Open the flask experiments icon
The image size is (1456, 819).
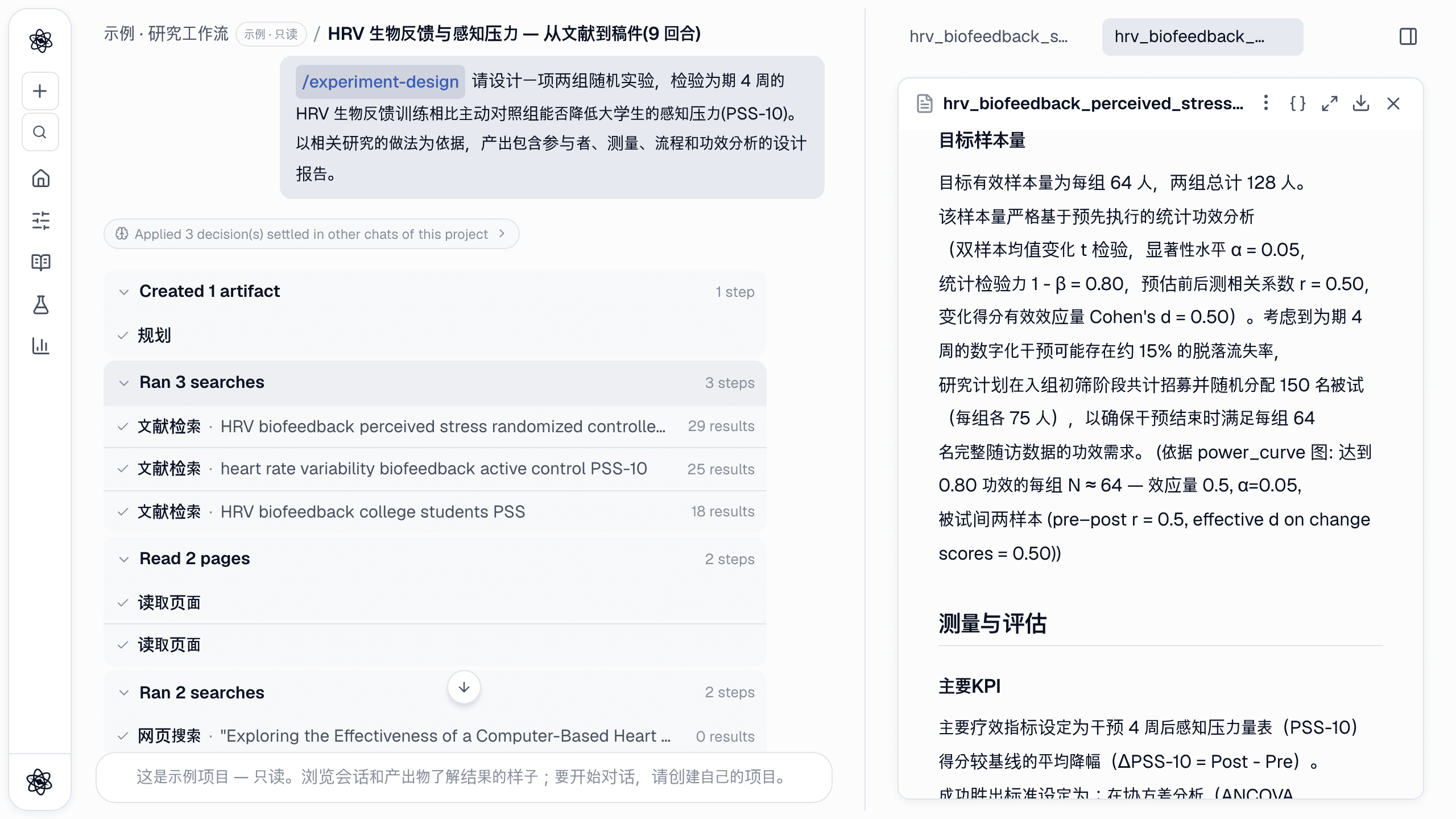tap(40, 305)
